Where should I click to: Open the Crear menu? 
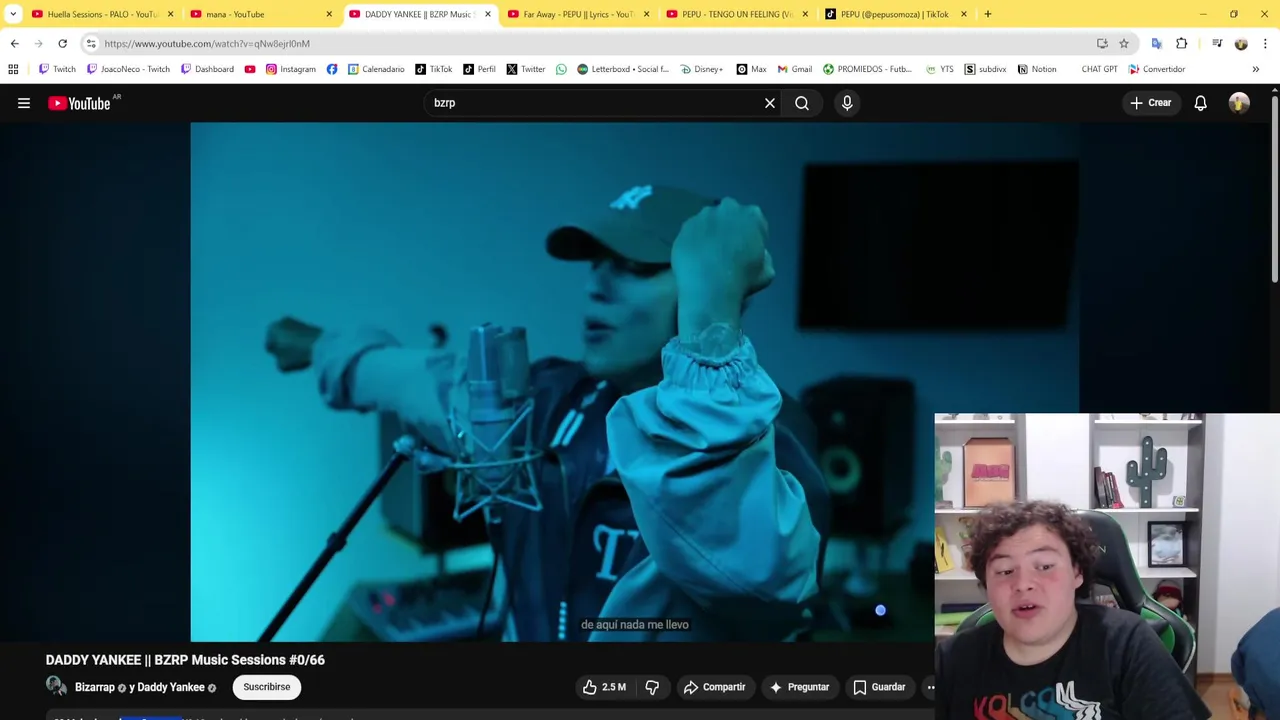(x=1150, y=103)
